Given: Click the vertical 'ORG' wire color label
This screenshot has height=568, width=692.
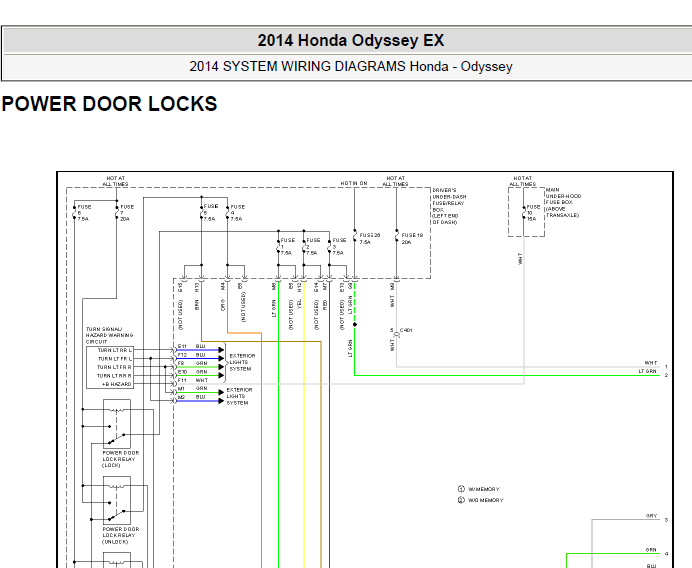Looking at the screenshot, I should 223,305.
